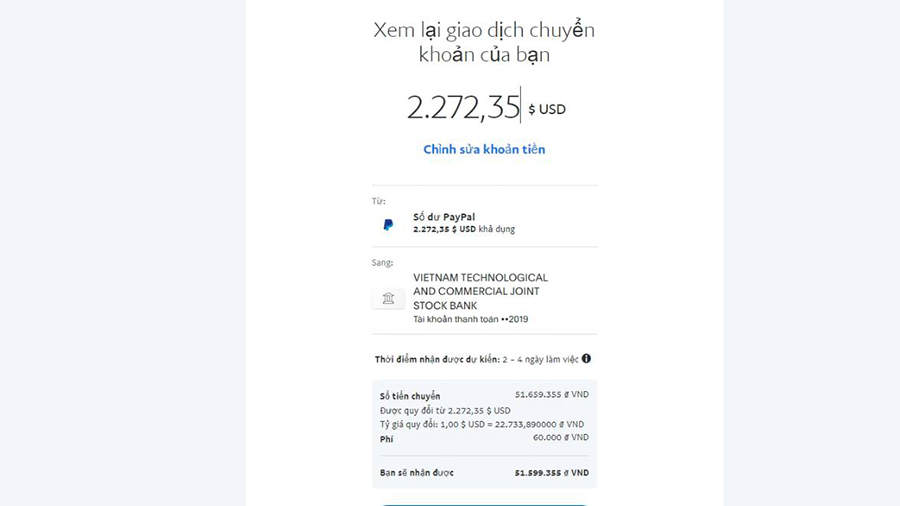Viewport: 900px width, 506px height.
Task: Click the $ USD currency label
Action: [x=546, y=109]
